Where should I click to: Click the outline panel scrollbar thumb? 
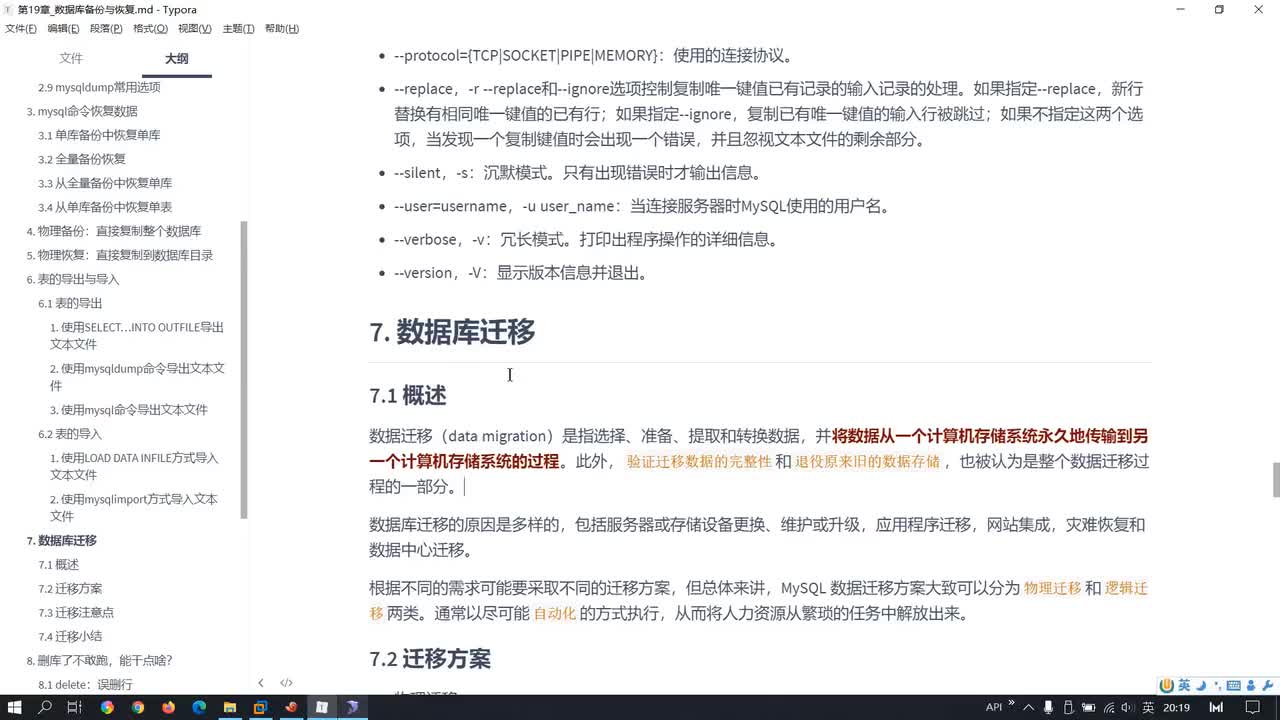[x=245, y=369]
